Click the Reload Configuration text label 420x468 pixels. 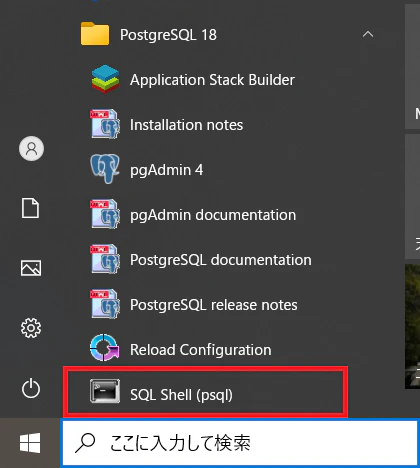coord(201,350)
